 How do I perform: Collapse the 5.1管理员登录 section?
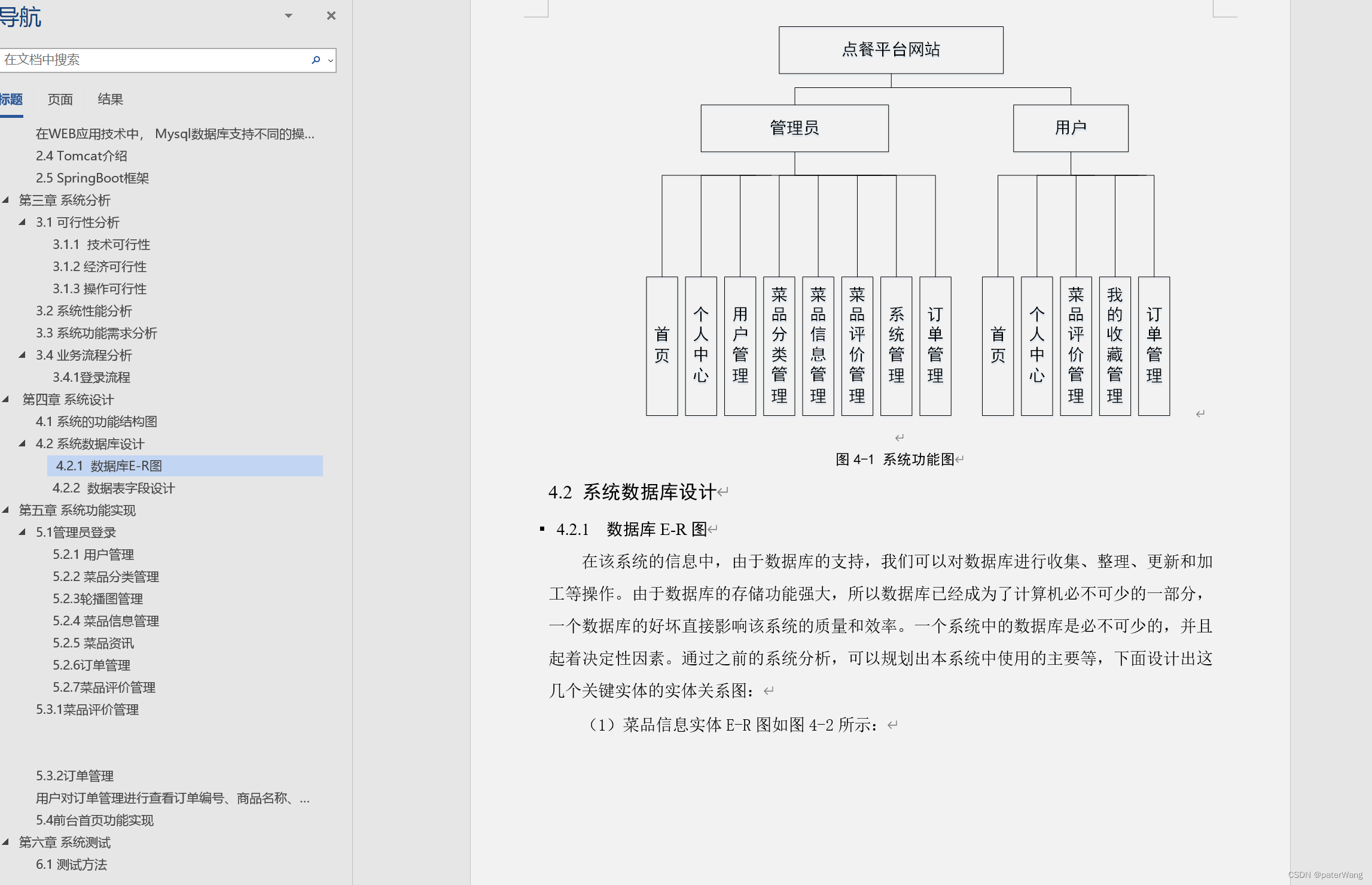pos(22,532)
